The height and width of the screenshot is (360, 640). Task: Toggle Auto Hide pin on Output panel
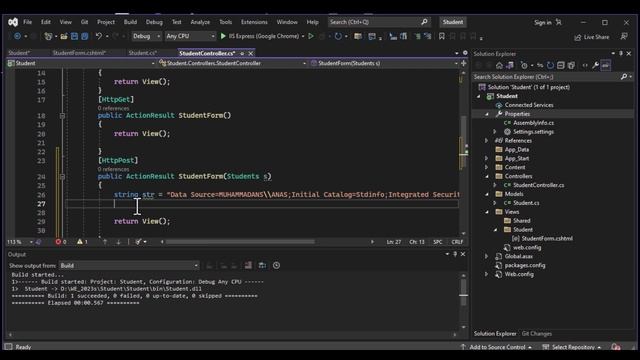point(455,254)
